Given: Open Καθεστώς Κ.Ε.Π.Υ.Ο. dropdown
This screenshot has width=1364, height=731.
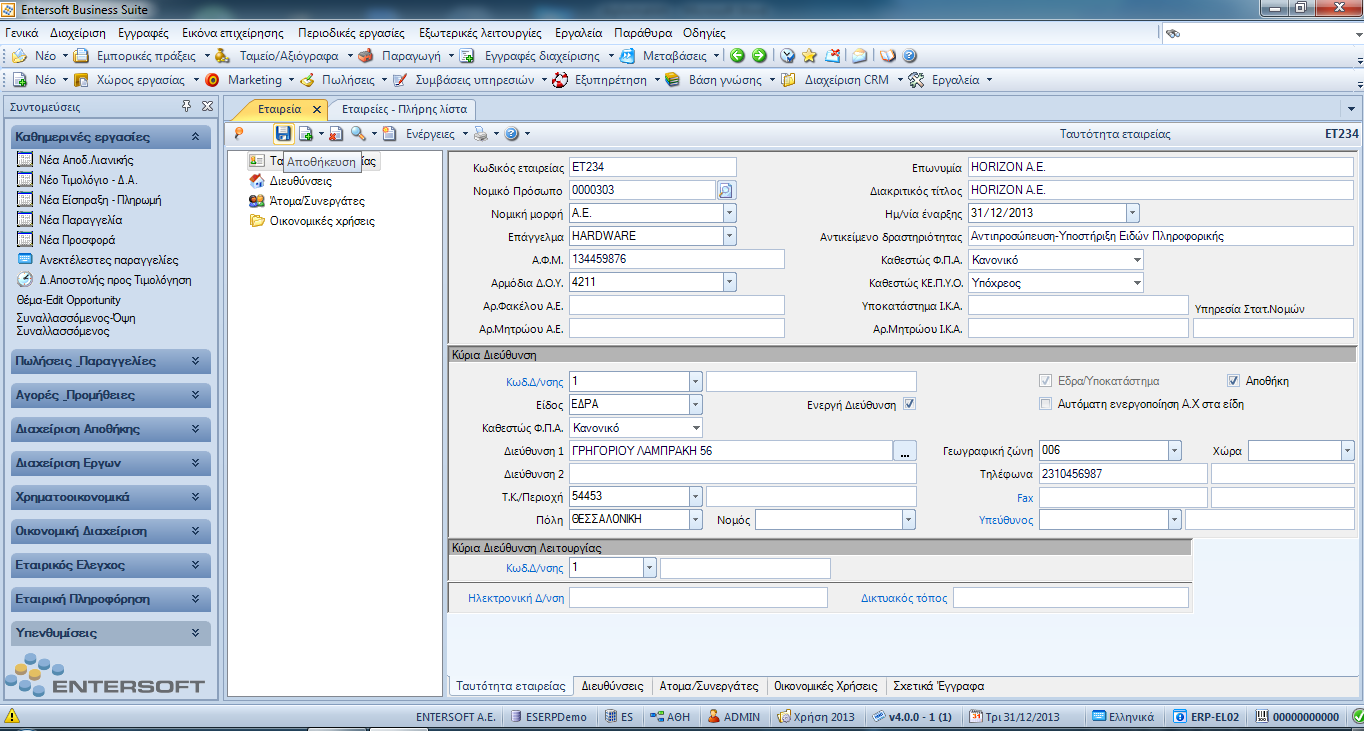Looking at the screenshot, I should (x=1136, y=283).
